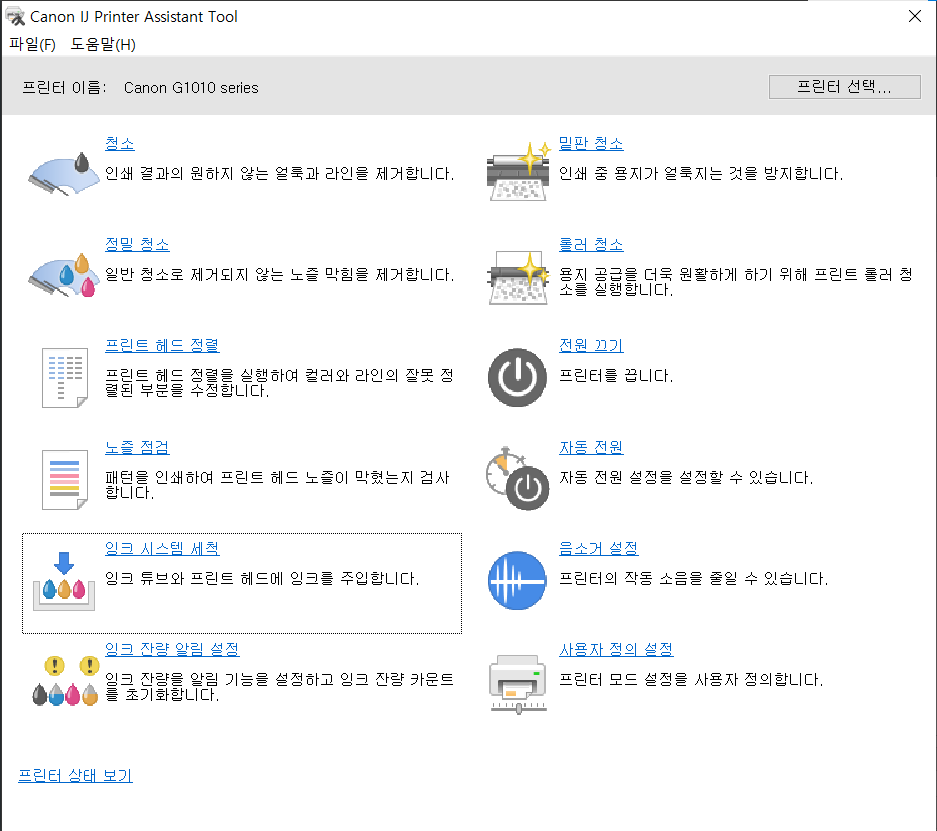This screenshot has height=831, width=937.
Task: Click the 청소 cleaning icon with black ink drop
Action: pyautogui.click(x=64, y=174)
